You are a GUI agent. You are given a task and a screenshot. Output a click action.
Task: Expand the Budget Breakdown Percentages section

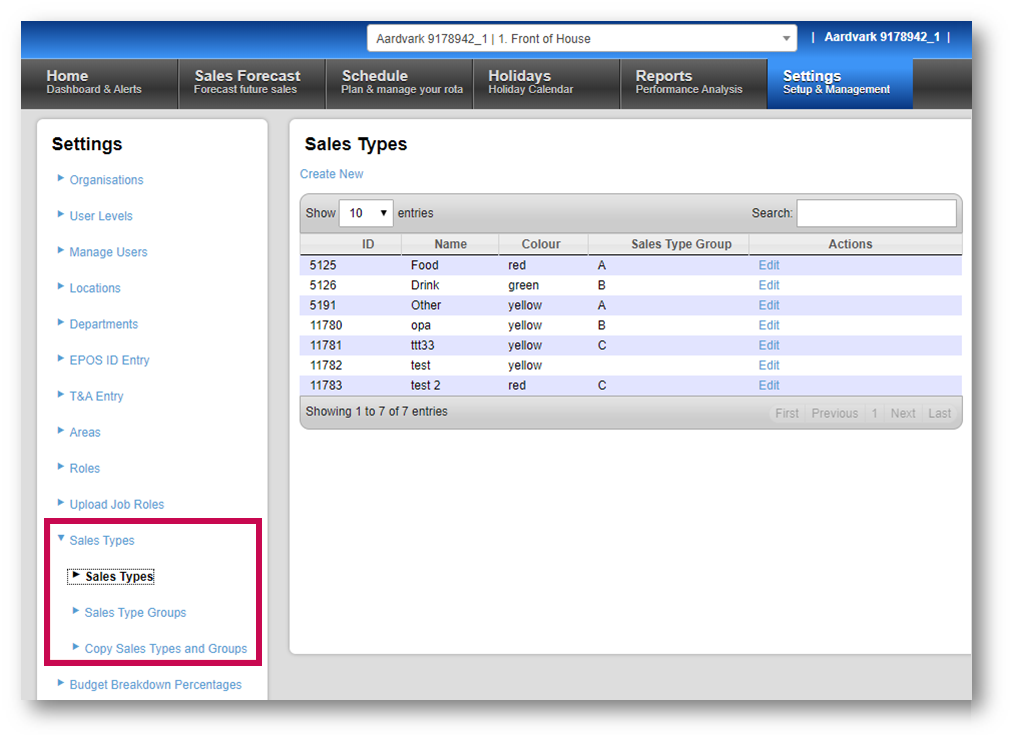coord(155,685)
